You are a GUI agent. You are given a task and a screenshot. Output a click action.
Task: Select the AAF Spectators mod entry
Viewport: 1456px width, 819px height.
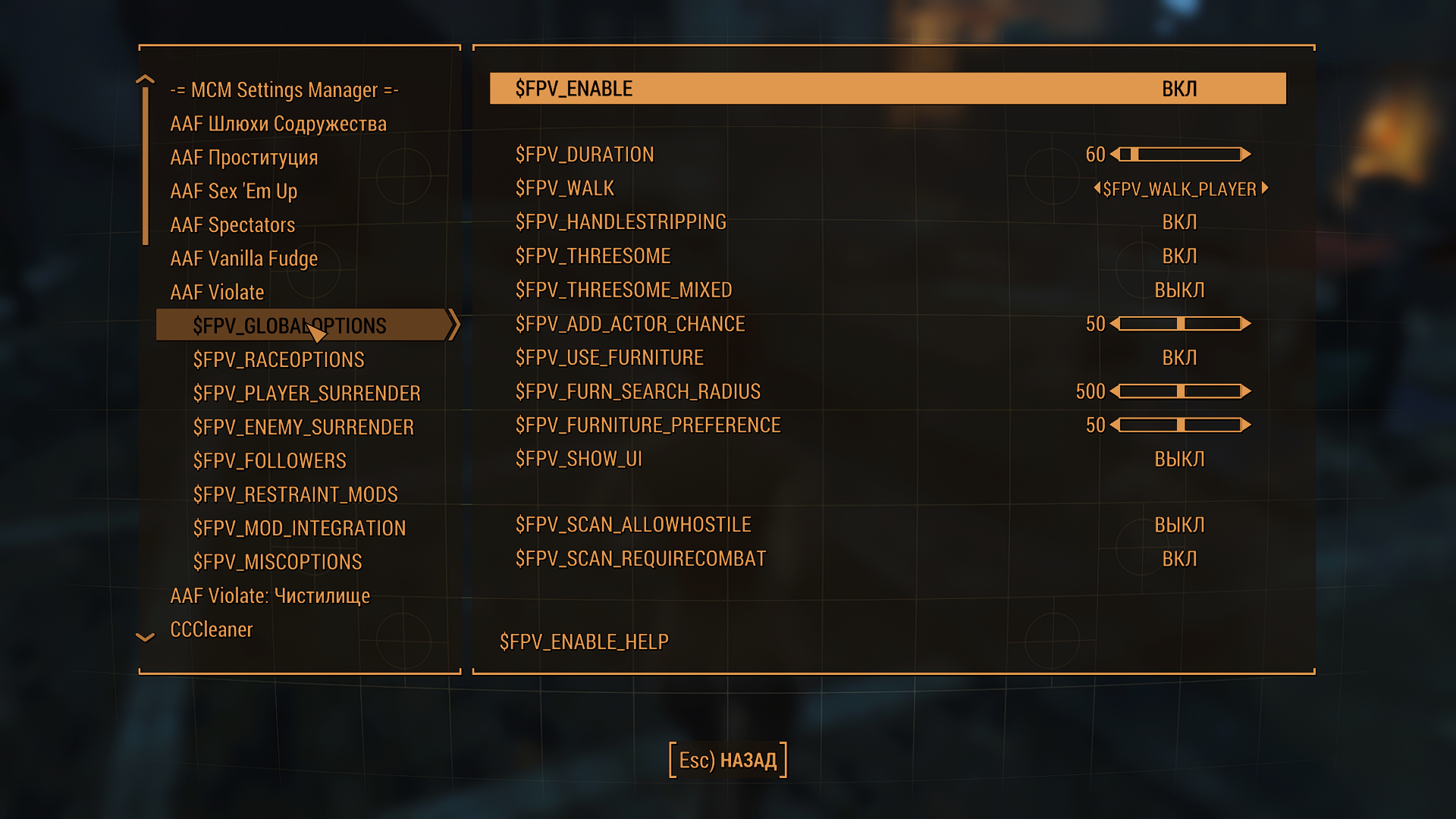(x=232, y=225)
